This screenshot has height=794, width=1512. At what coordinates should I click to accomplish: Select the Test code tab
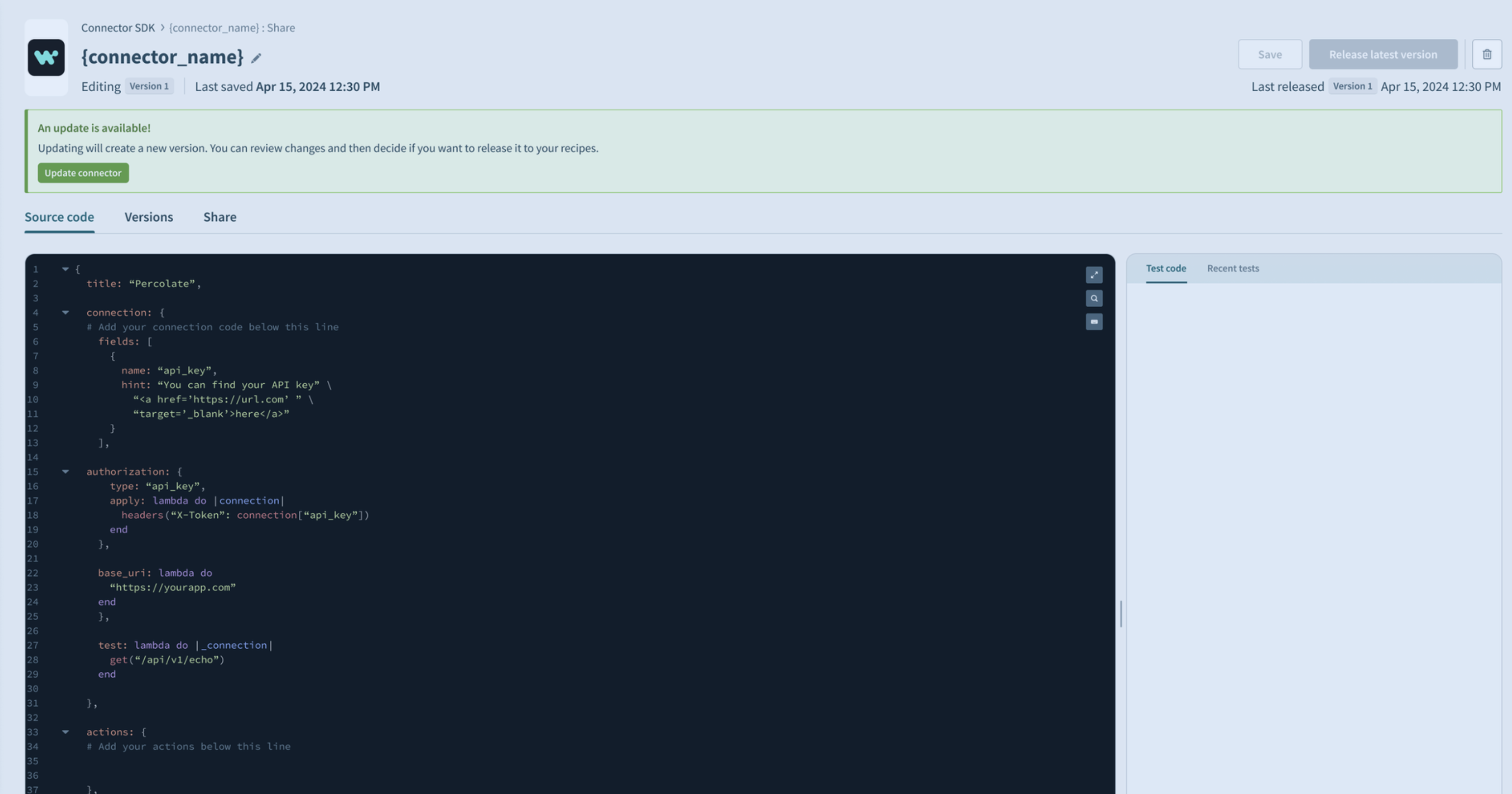(x=1166, y=268)
